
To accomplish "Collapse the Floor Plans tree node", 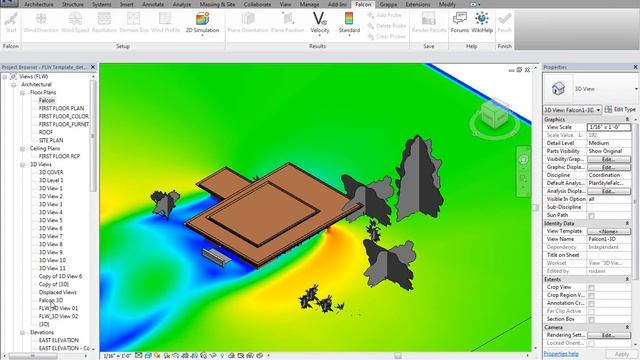I will (22, 93).
